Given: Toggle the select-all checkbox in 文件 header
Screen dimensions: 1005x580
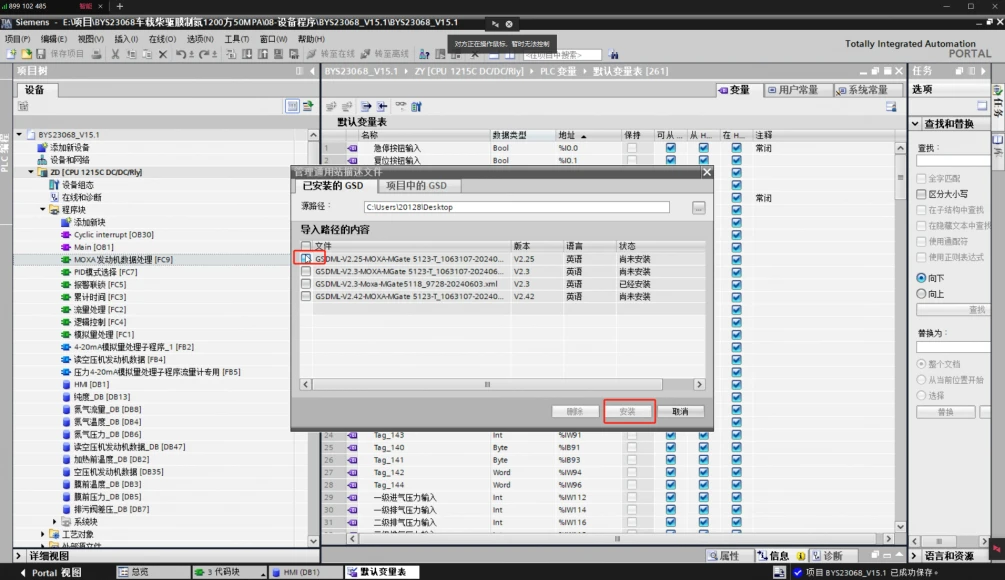Looking at the screenshot, I should (306, 246).
